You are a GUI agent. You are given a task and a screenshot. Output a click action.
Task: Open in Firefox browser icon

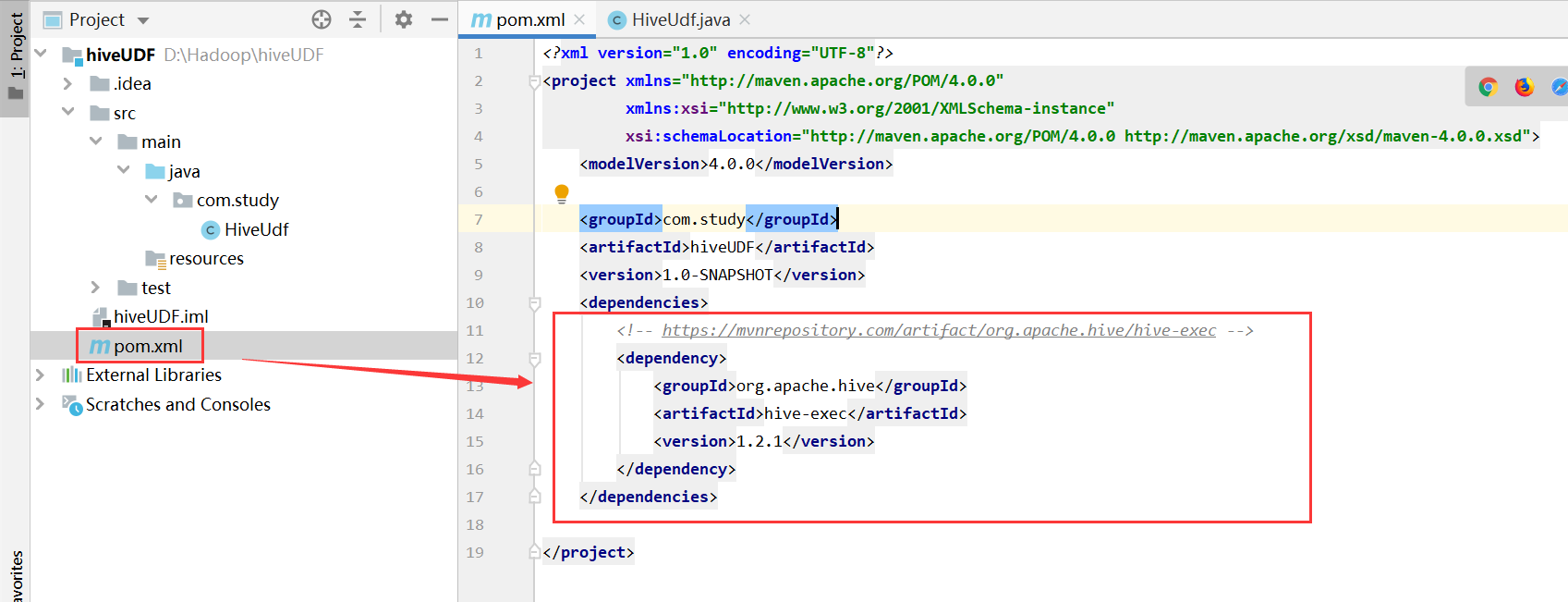[x=1524, y=87]
